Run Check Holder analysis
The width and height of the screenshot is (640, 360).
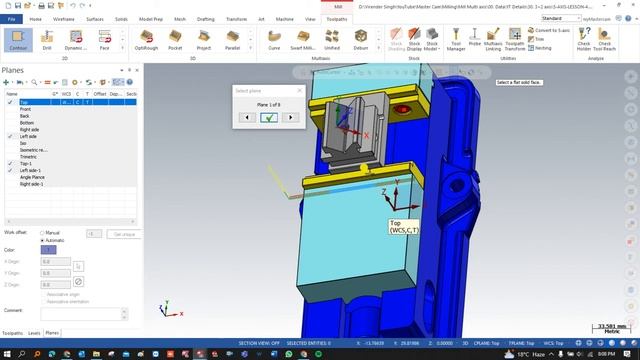(x=584, y=40)
